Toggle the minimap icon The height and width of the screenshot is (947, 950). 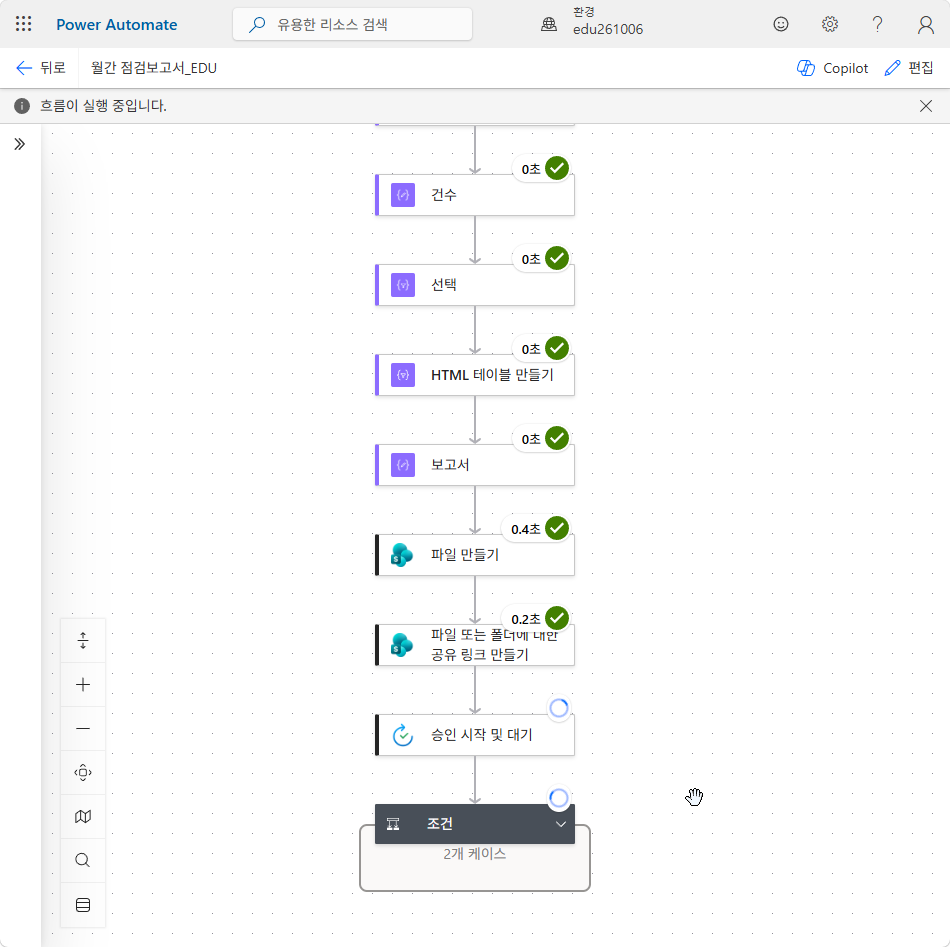(x=83, y=817)
